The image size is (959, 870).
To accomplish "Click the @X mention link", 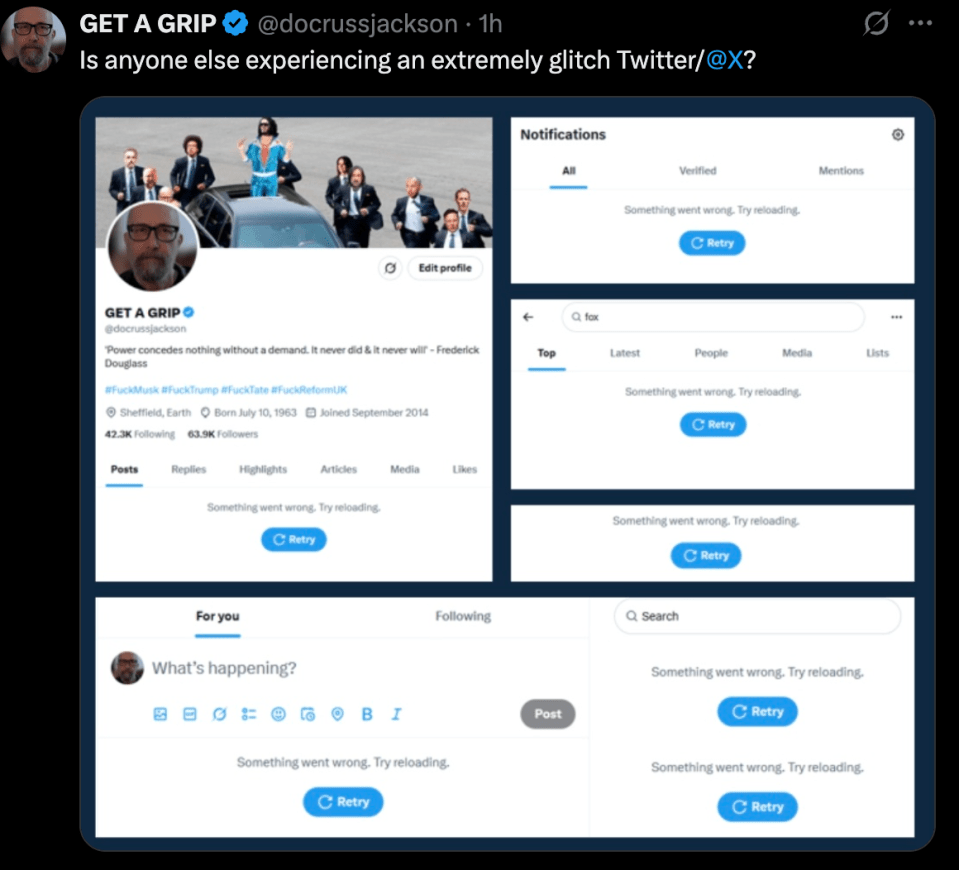I will (725, 60).
